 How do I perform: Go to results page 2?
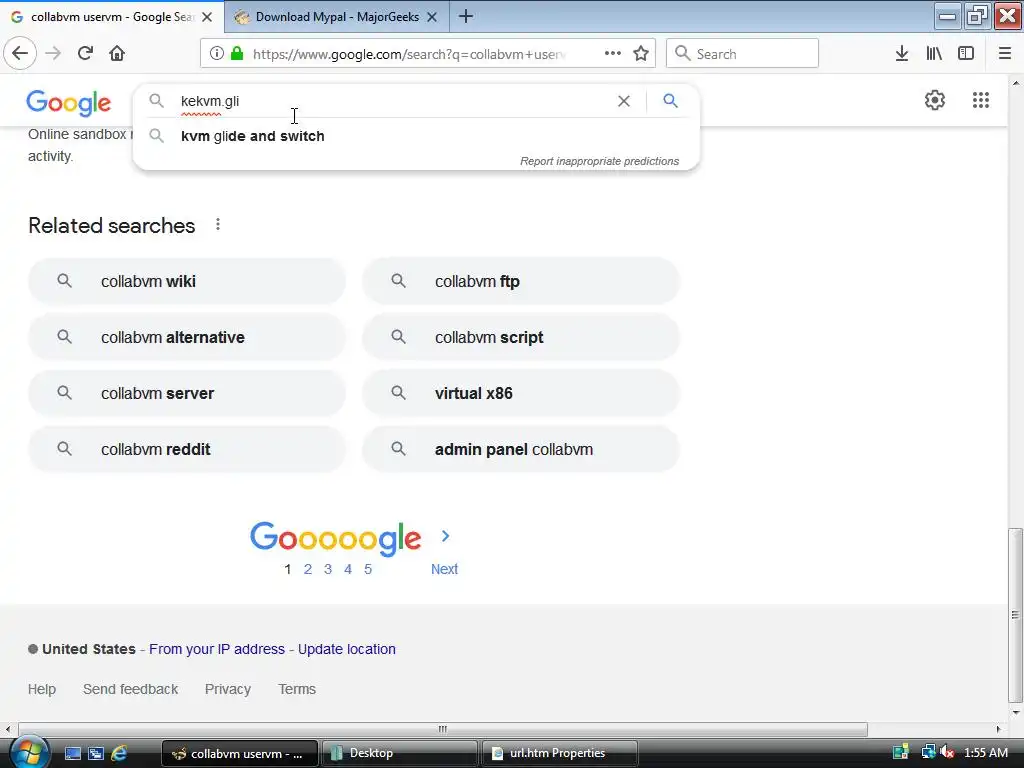pyautogui.click(x=308, y=569)
